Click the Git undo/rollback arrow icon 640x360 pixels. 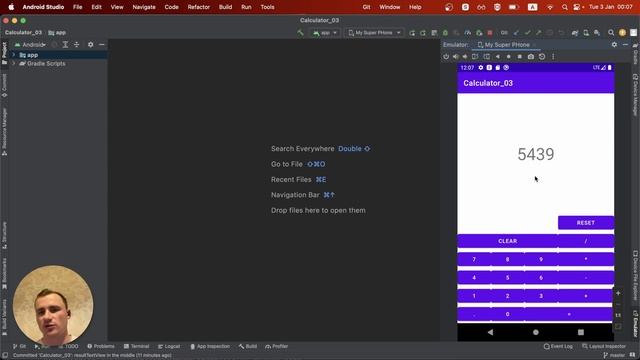click(561, 33)
